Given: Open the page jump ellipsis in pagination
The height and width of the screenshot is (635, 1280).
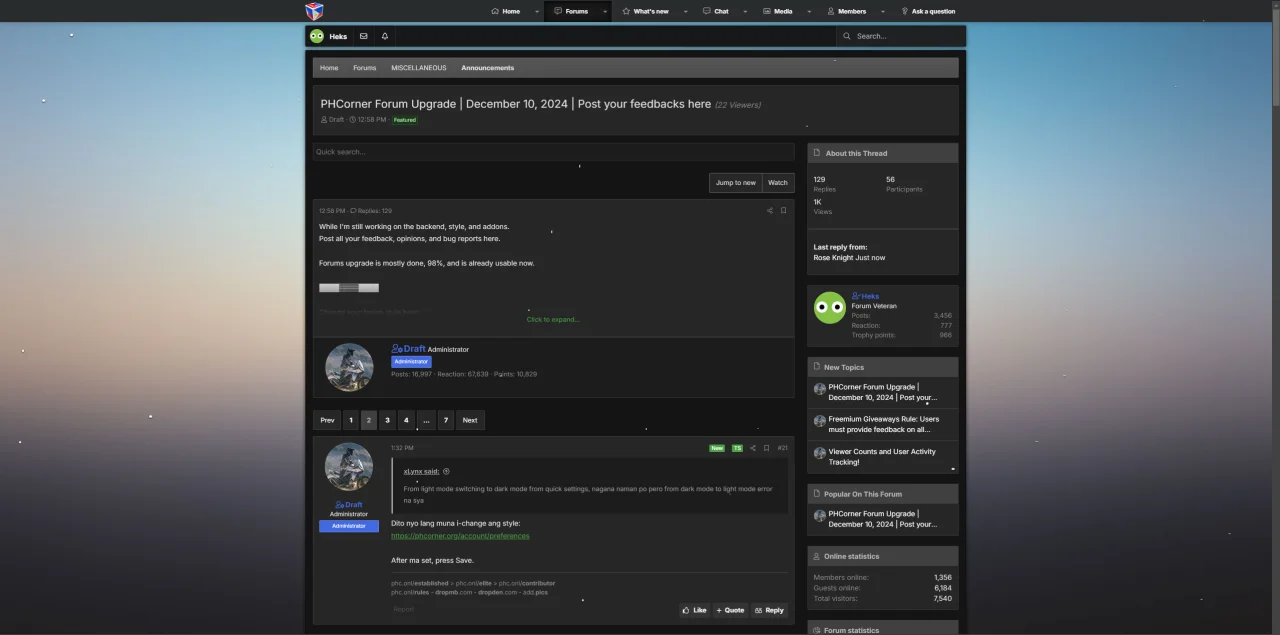Looking at the screenshot, I should [426, 420].
